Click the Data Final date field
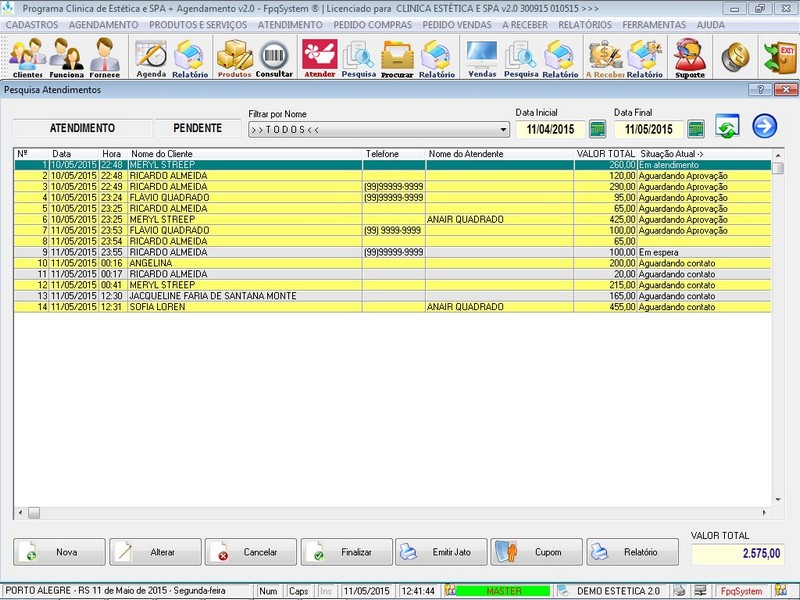Viewport: 800px width, 600px height. [x=648, y=130]
